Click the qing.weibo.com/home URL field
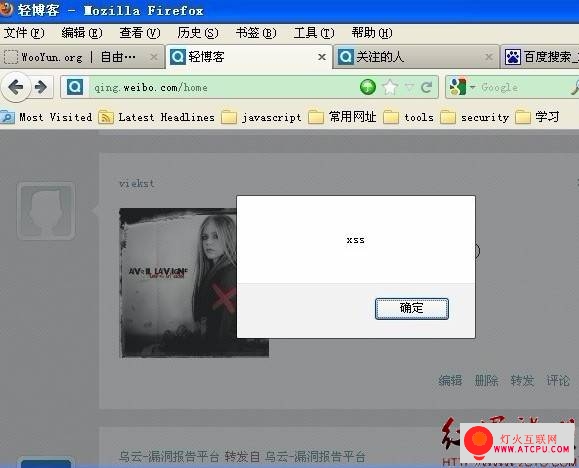Screen dimensions: 579x468 click(224, 87)
